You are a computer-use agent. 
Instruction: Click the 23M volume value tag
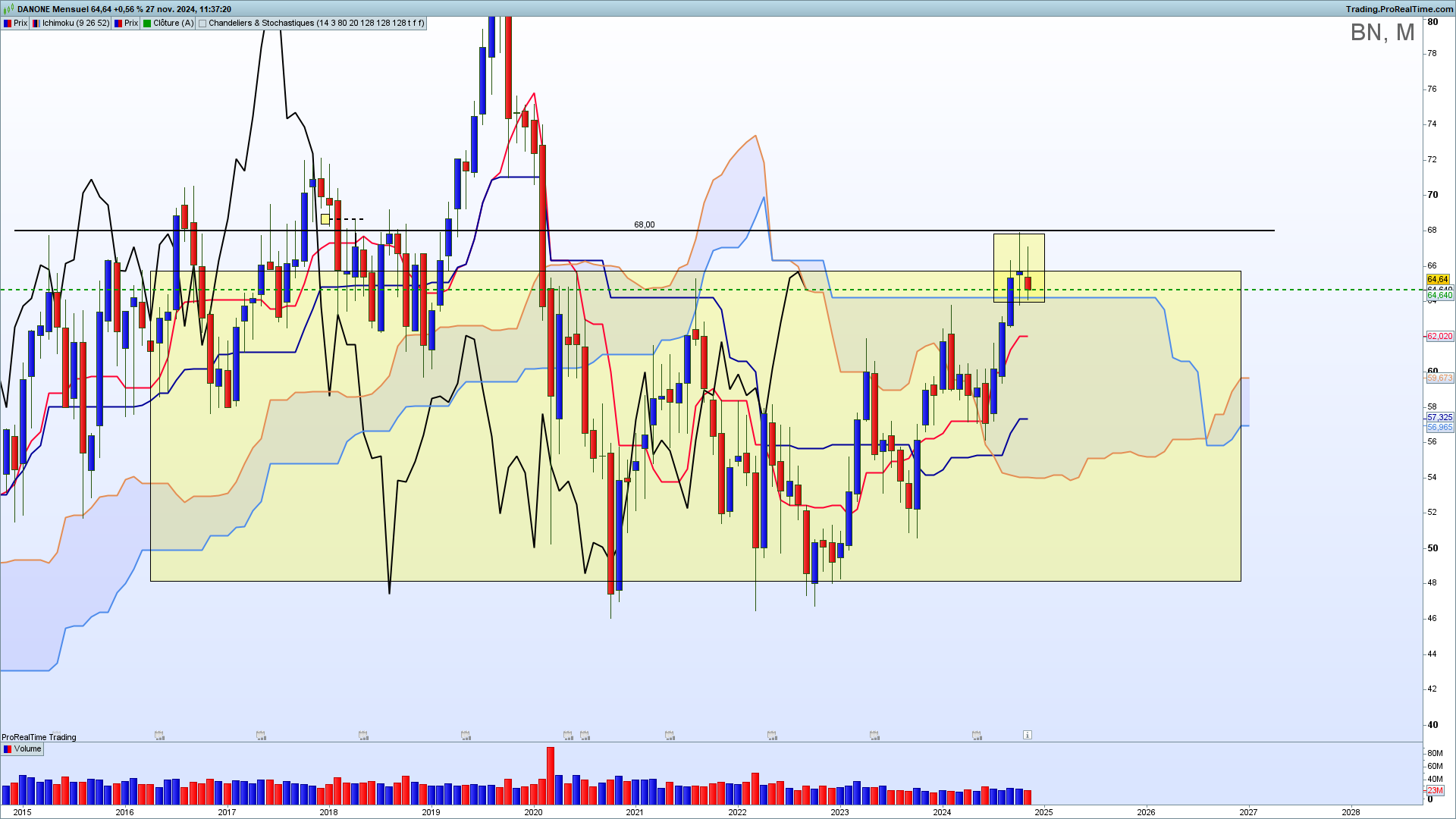pos(1435,791)
